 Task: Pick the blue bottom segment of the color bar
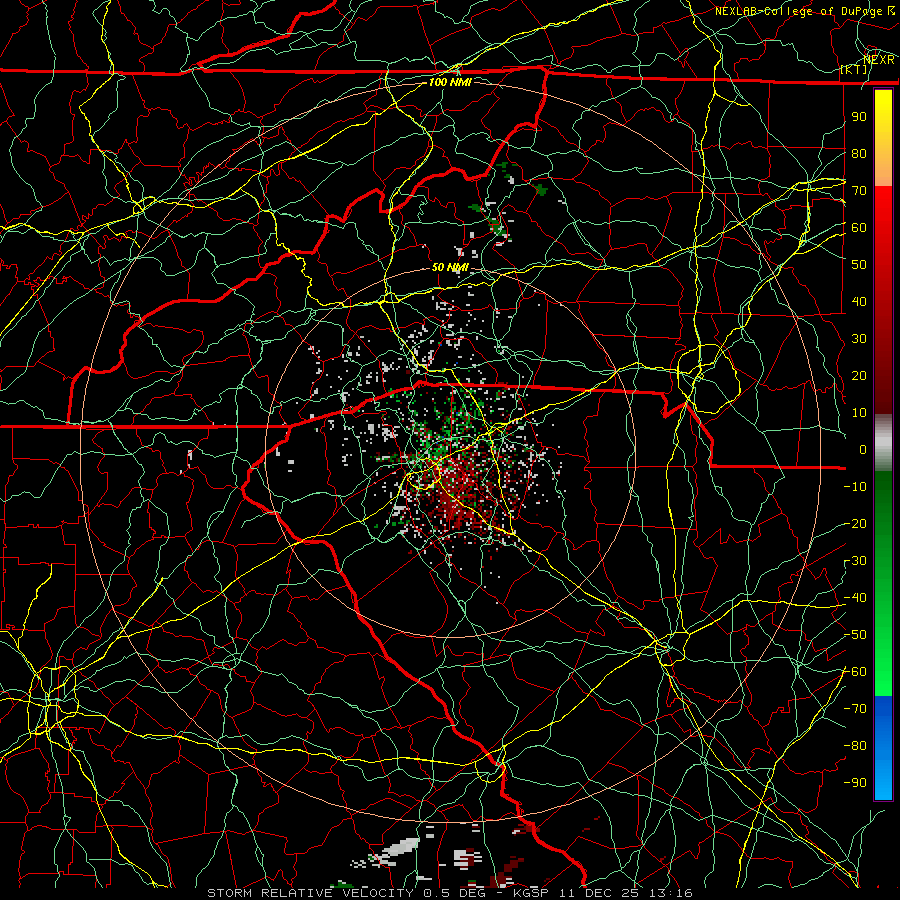click(x=883, y=747)
